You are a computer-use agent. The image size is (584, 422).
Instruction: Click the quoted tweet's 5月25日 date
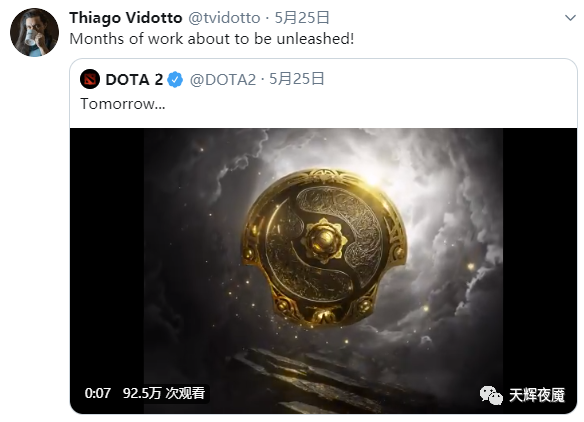[x=296, y=79]
